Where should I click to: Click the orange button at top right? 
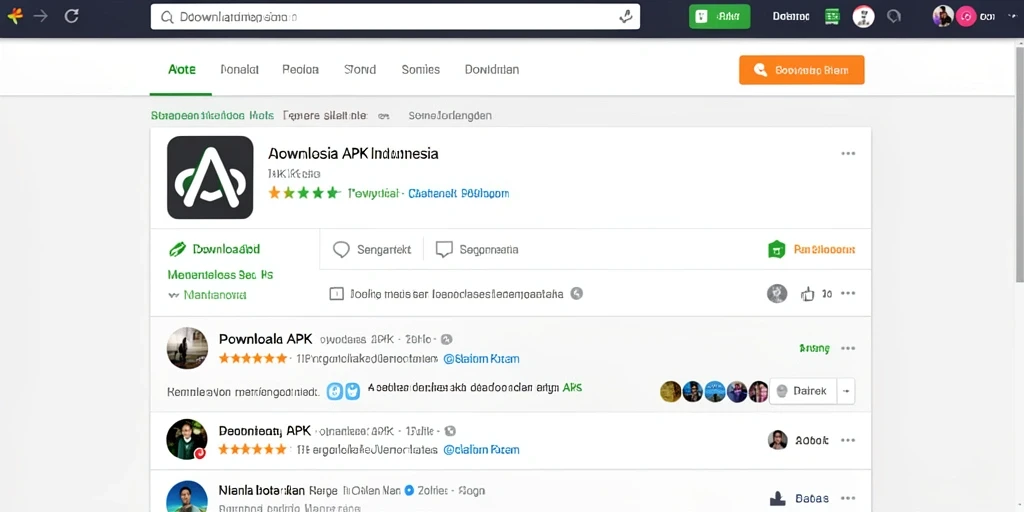tap(801, 70)
